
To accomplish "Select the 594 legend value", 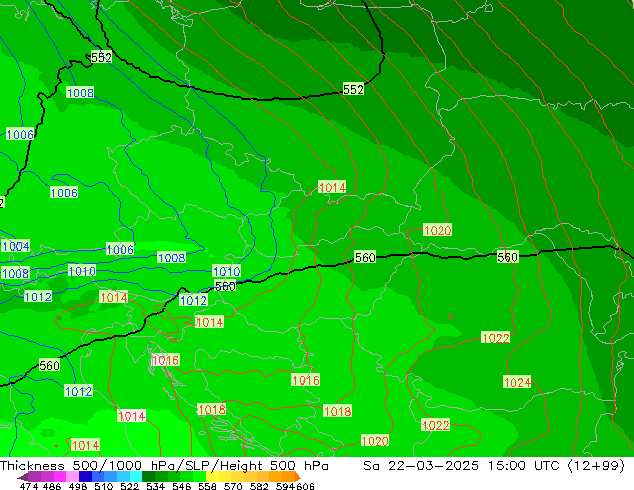I will [285, 486].
